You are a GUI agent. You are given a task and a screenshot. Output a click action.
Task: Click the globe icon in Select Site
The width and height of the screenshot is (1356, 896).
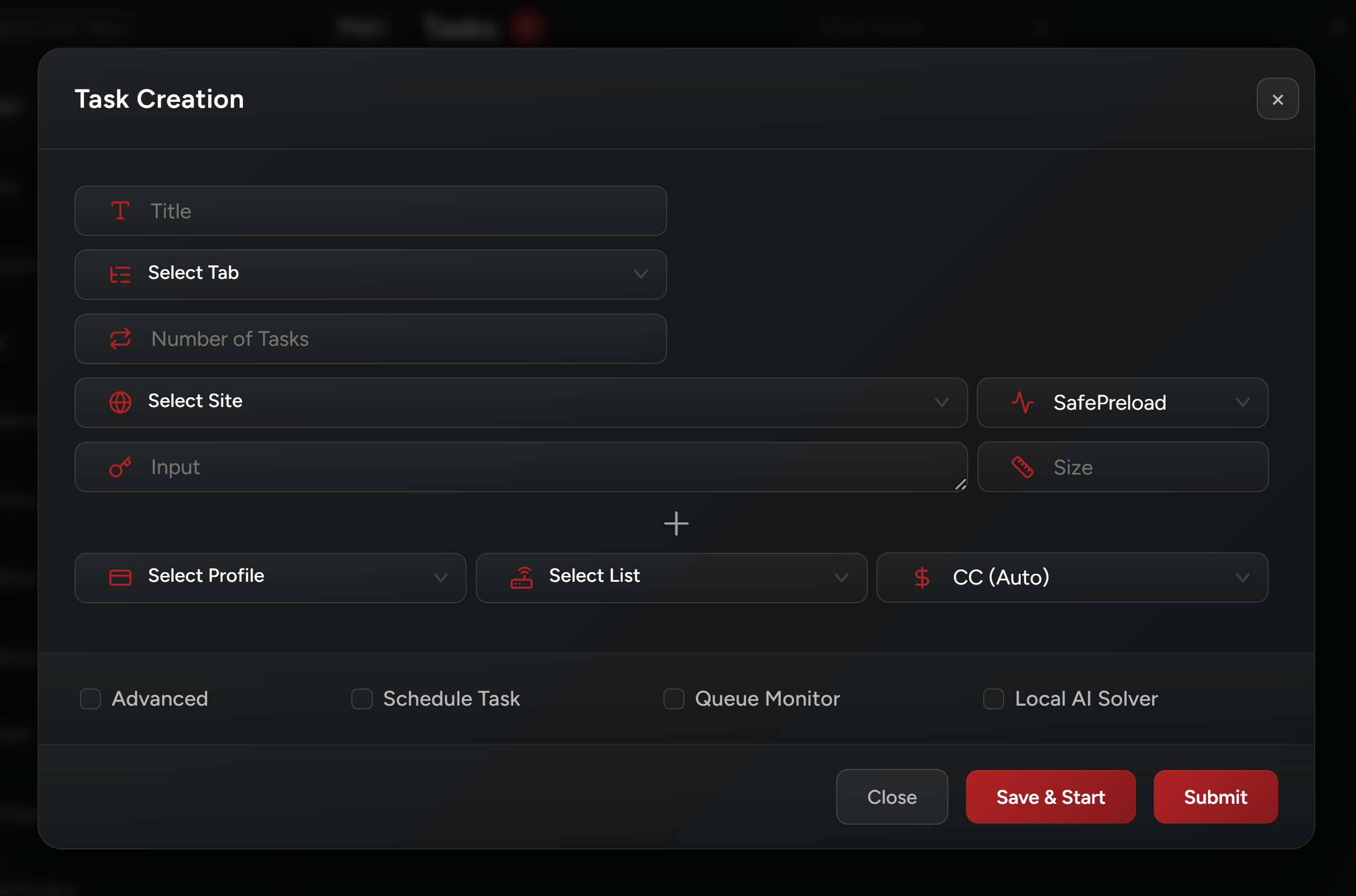click(120, 402)
